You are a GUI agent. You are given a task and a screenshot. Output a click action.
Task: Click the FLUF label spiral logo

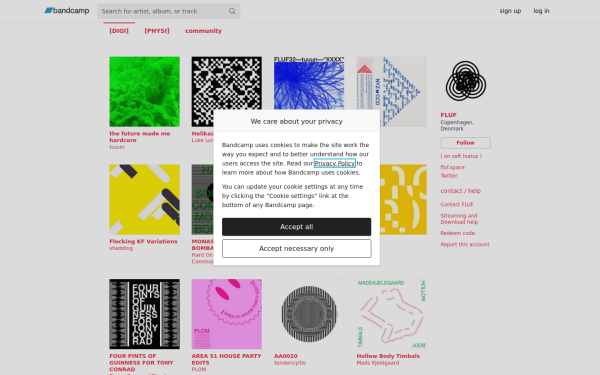[x=466, y=81]
